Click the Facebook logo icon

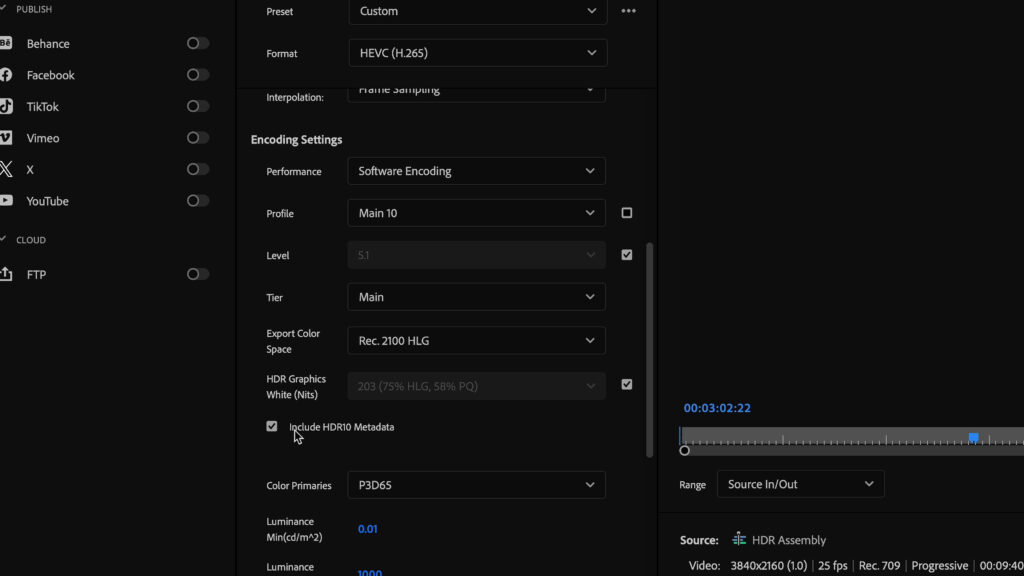(x=6, y=75)
